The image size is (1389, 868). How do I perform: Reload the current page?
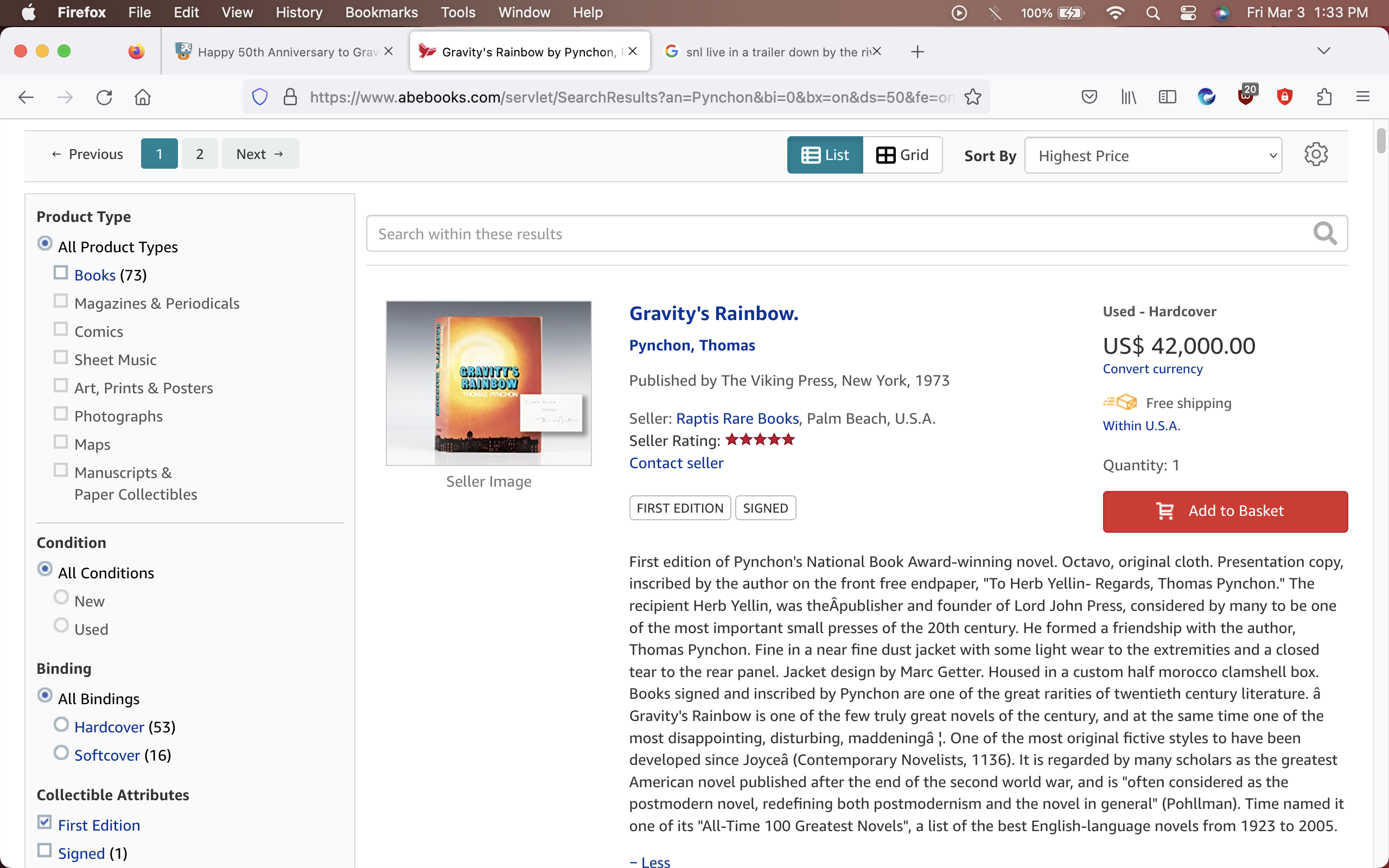coord(105,97)
